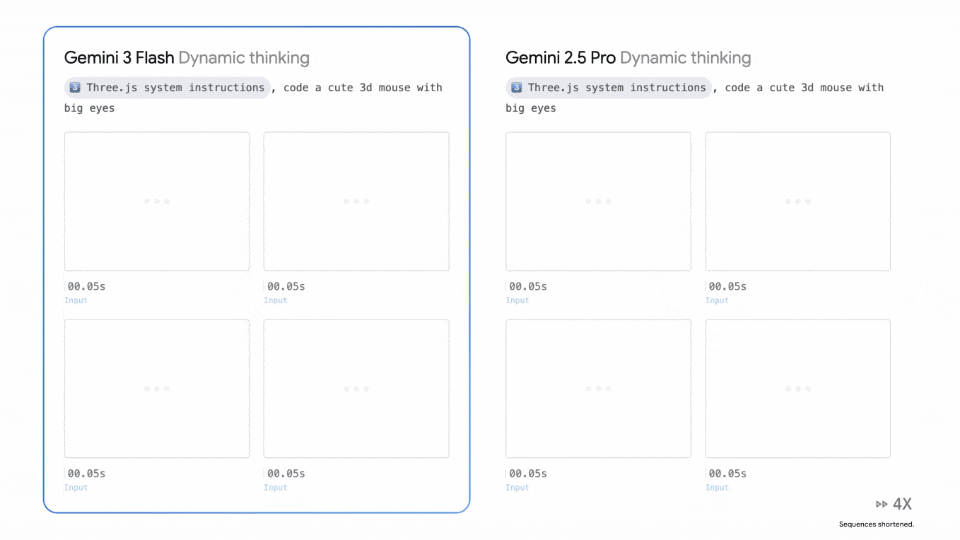Click loading dots in Gemini 2.5 Pro's first preview
This screenshot has width=960, height=540.
pyautogui.click(x=598, y=201)
